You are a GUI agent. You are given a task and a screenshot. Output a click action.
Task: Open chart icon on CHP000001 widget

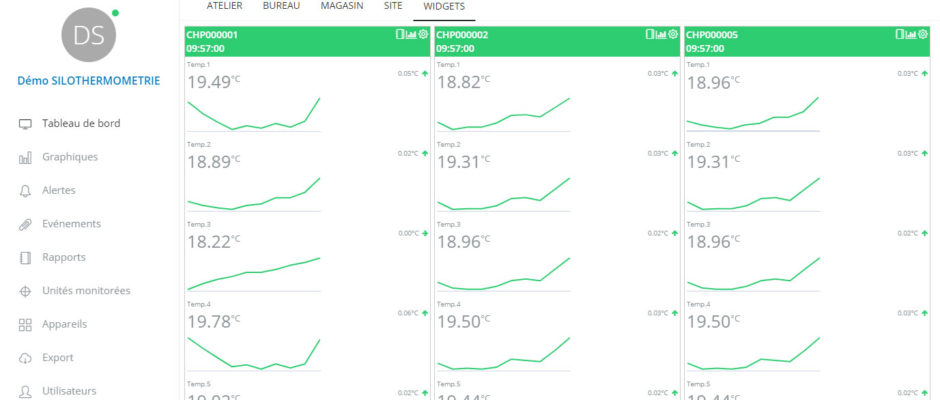[x=411, y=34]
